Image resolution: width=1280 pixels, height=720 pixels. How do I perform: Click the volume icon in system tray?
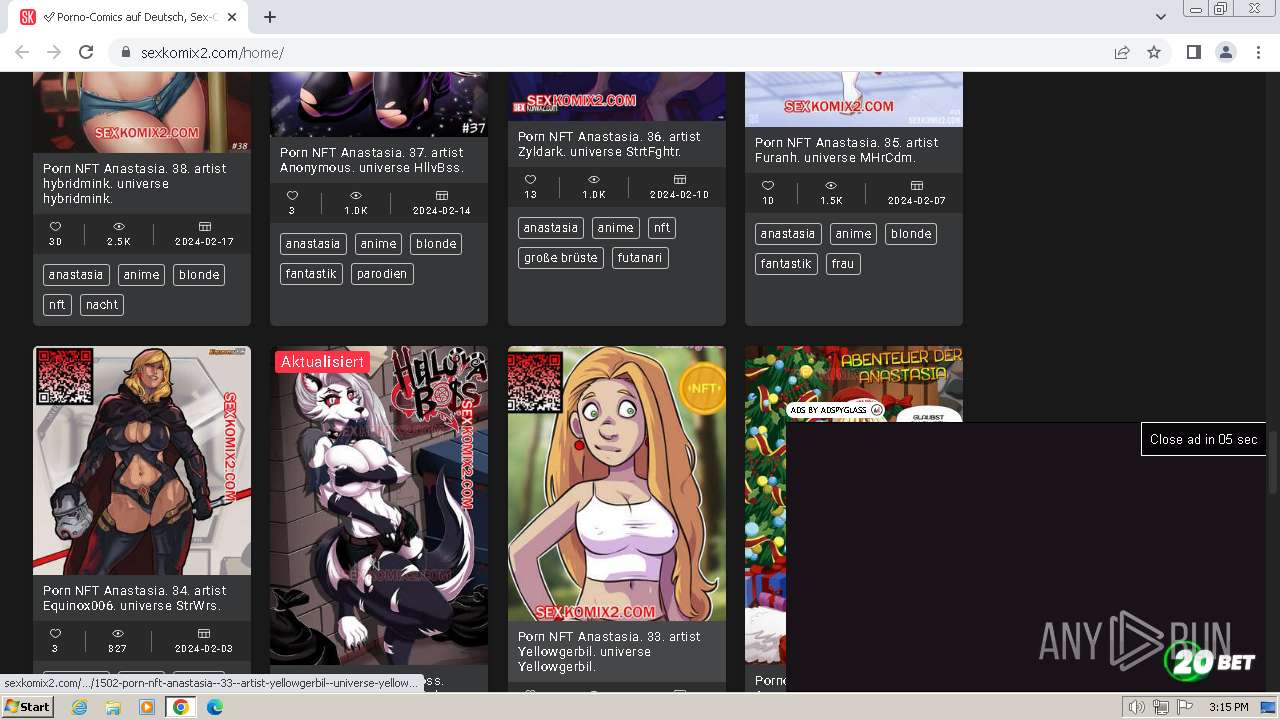[1137, 707]
